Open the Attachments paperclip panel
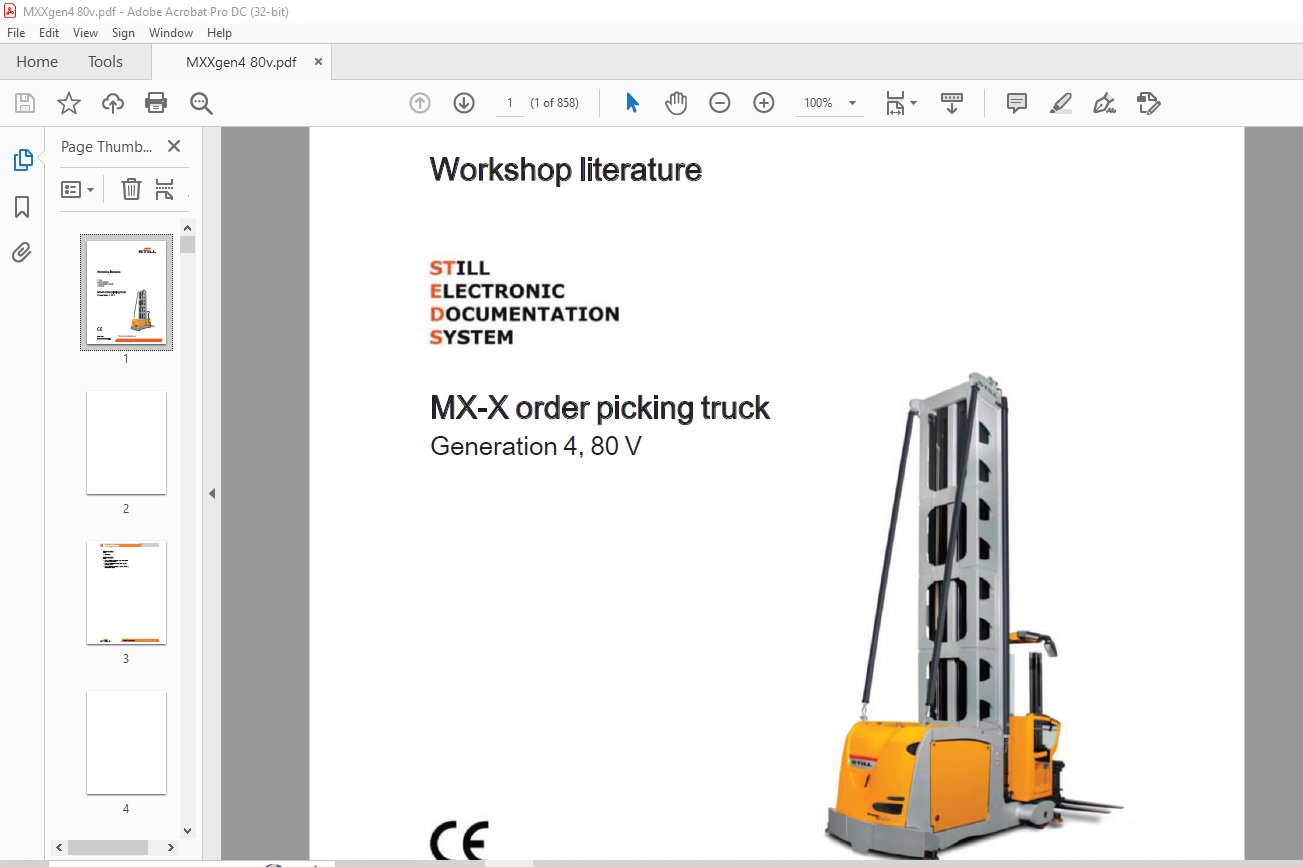The image size is (1303, 867). 22,252
